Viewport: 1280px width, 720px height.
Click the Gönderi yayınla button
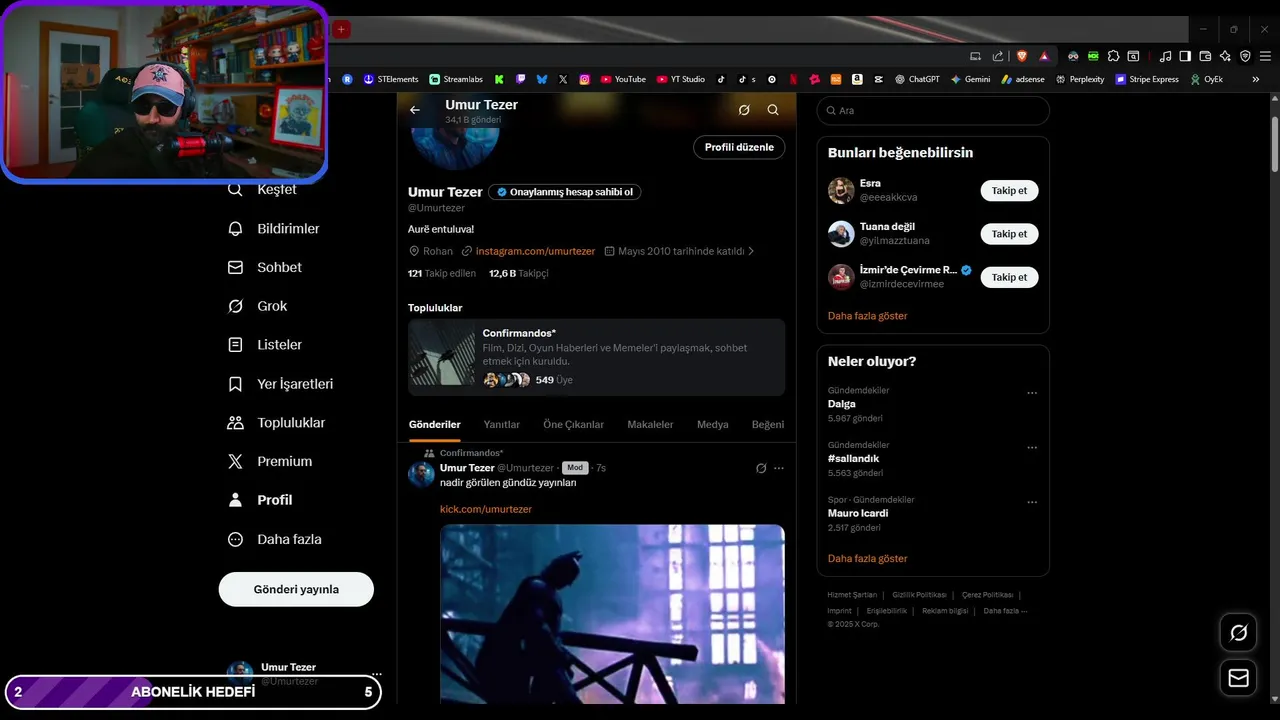296,589
